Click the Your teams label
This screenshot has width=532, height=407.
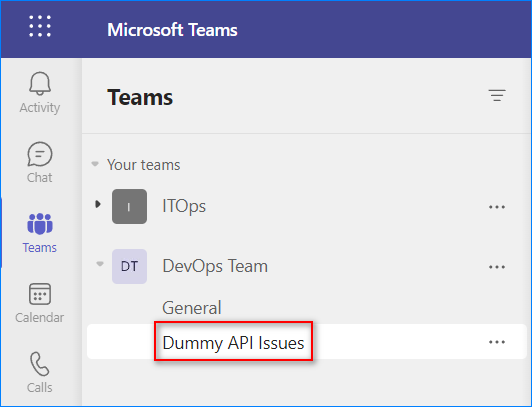(x=144, y=165)
